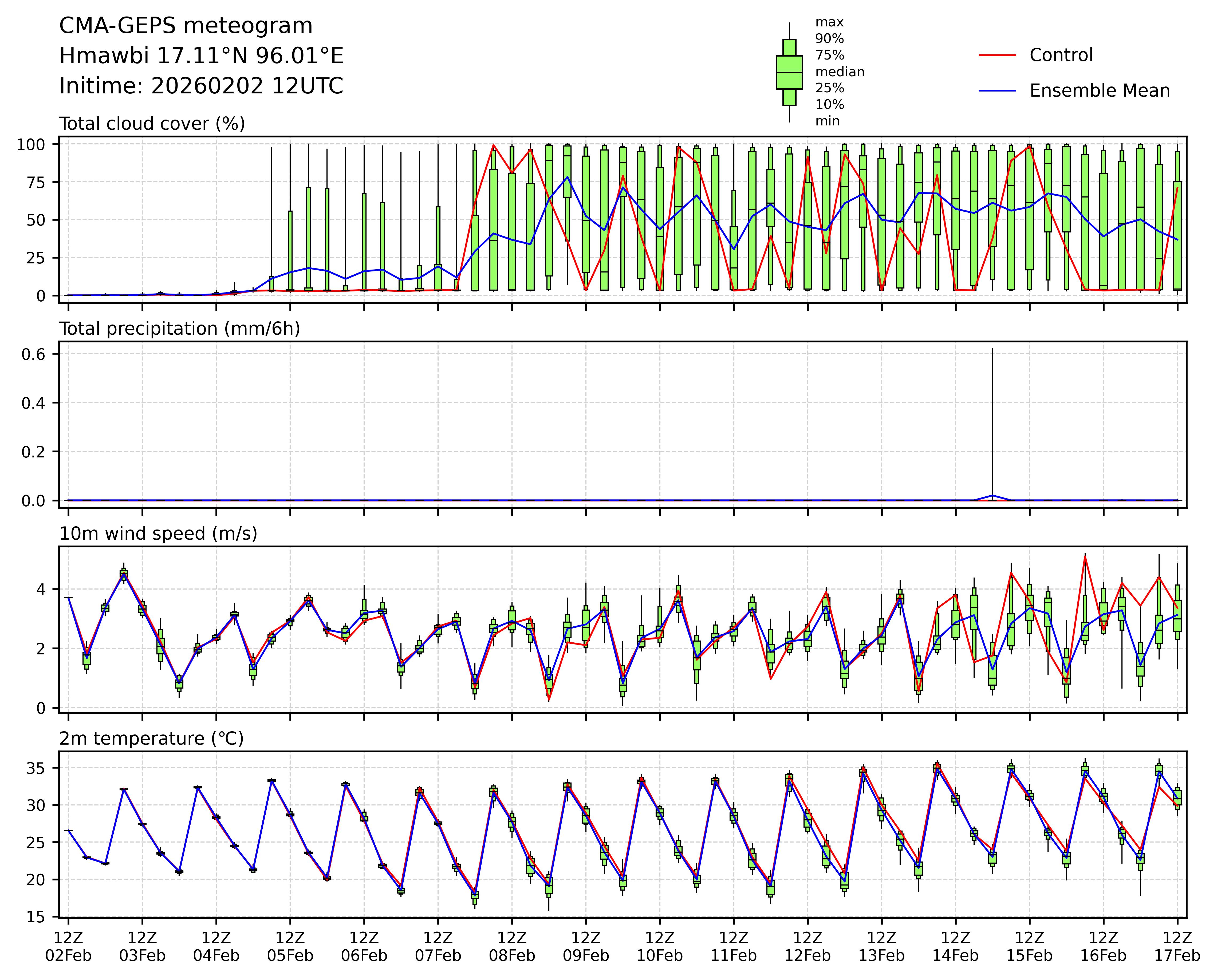Image resolution: width=1217 pixels, height=980 pixels.
Task: Click the 2m temperature panel title
Action: pyautogui.click(x=151, y=738)
